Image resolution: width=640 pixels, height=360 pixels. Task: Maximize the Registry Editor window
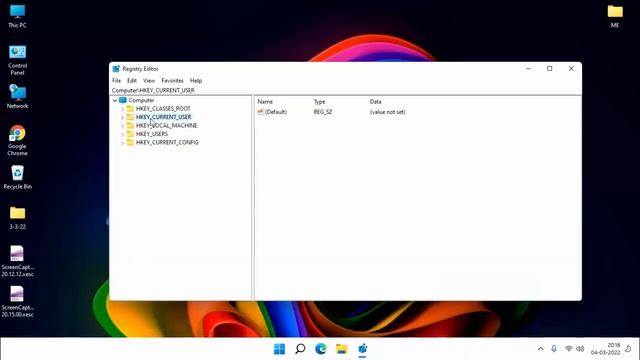[549, 69]
